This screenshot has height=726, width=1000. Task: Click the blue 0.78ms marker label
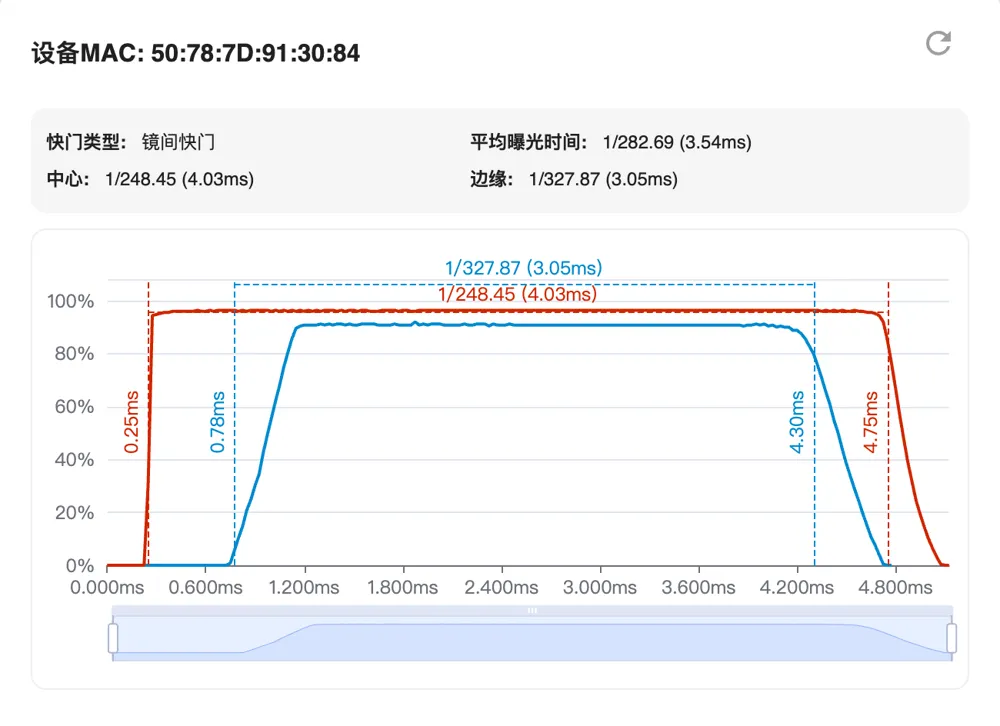(x=217, y=422)
